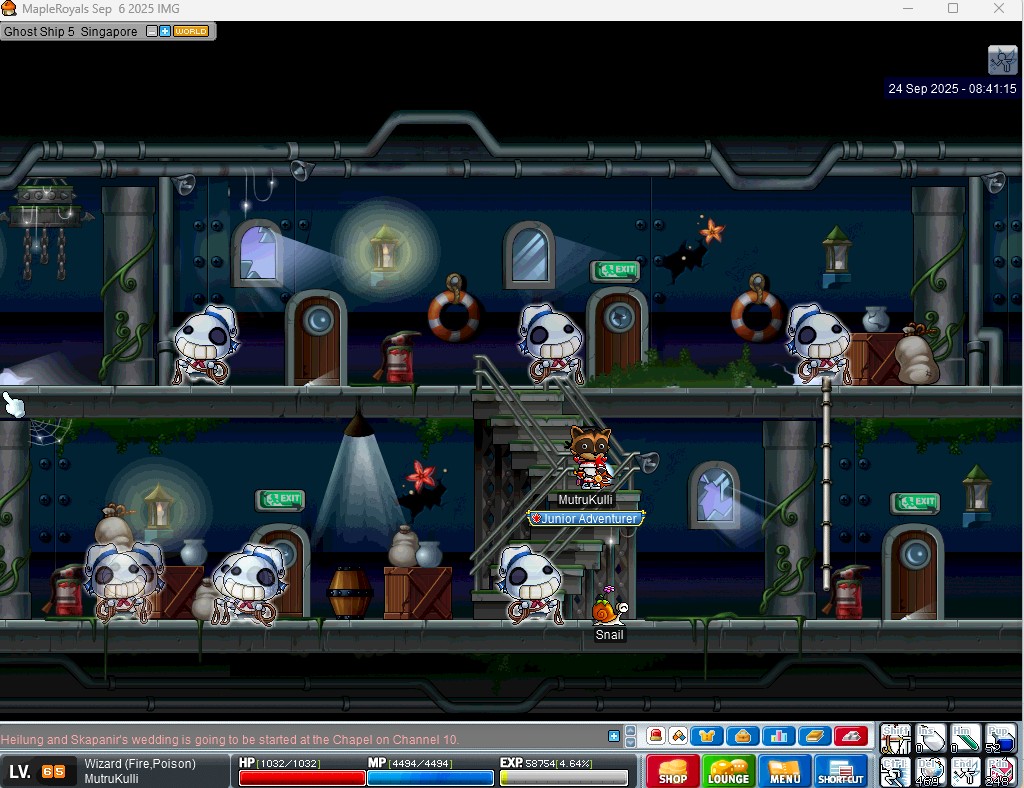Viewport: 1024px width, 788px height.
Task: Click the yellow LOUNGE button
Action: (728, 771)
